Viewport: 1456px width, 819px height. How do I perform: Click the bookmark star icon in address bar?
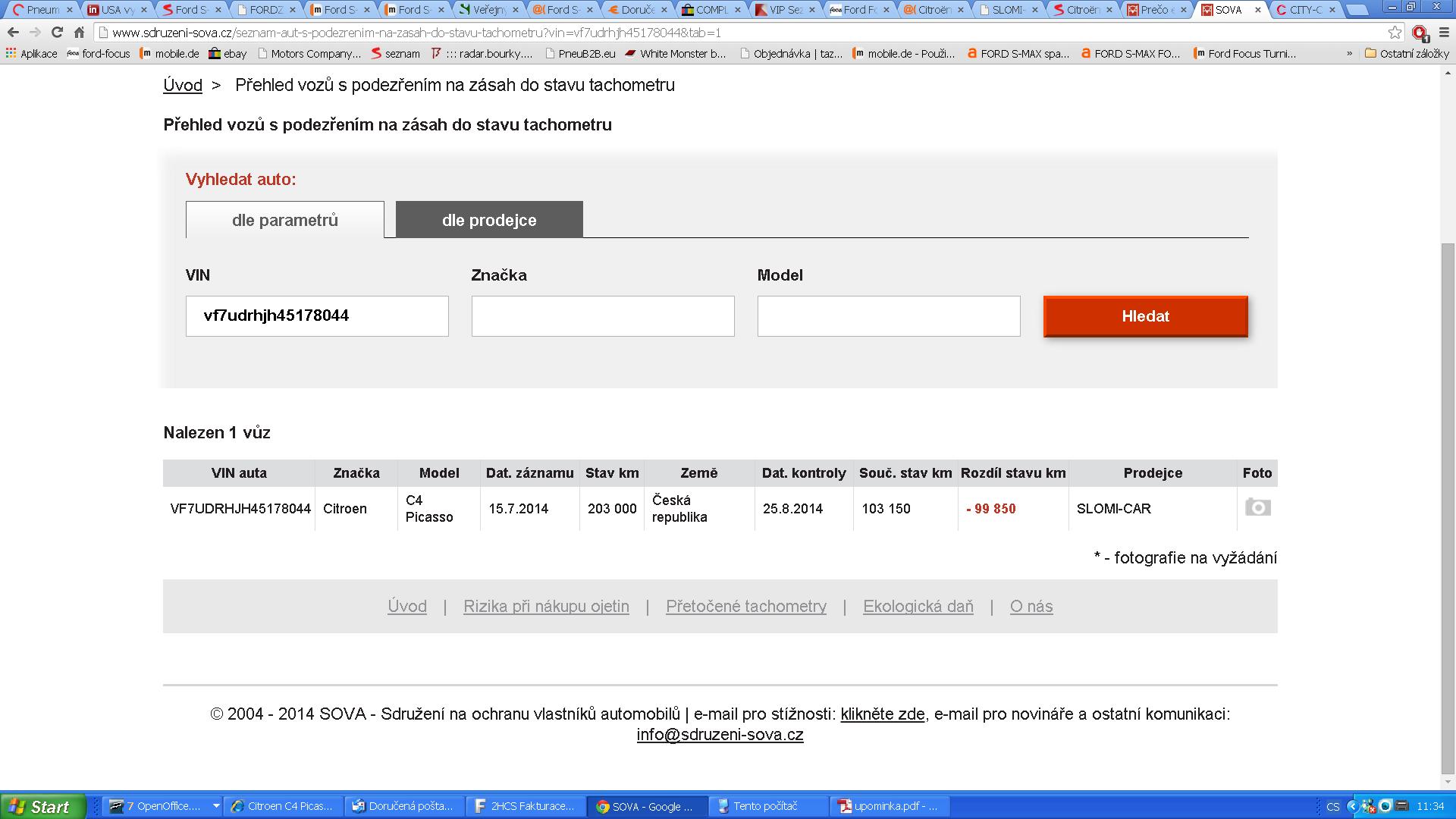click(1395, 33)
